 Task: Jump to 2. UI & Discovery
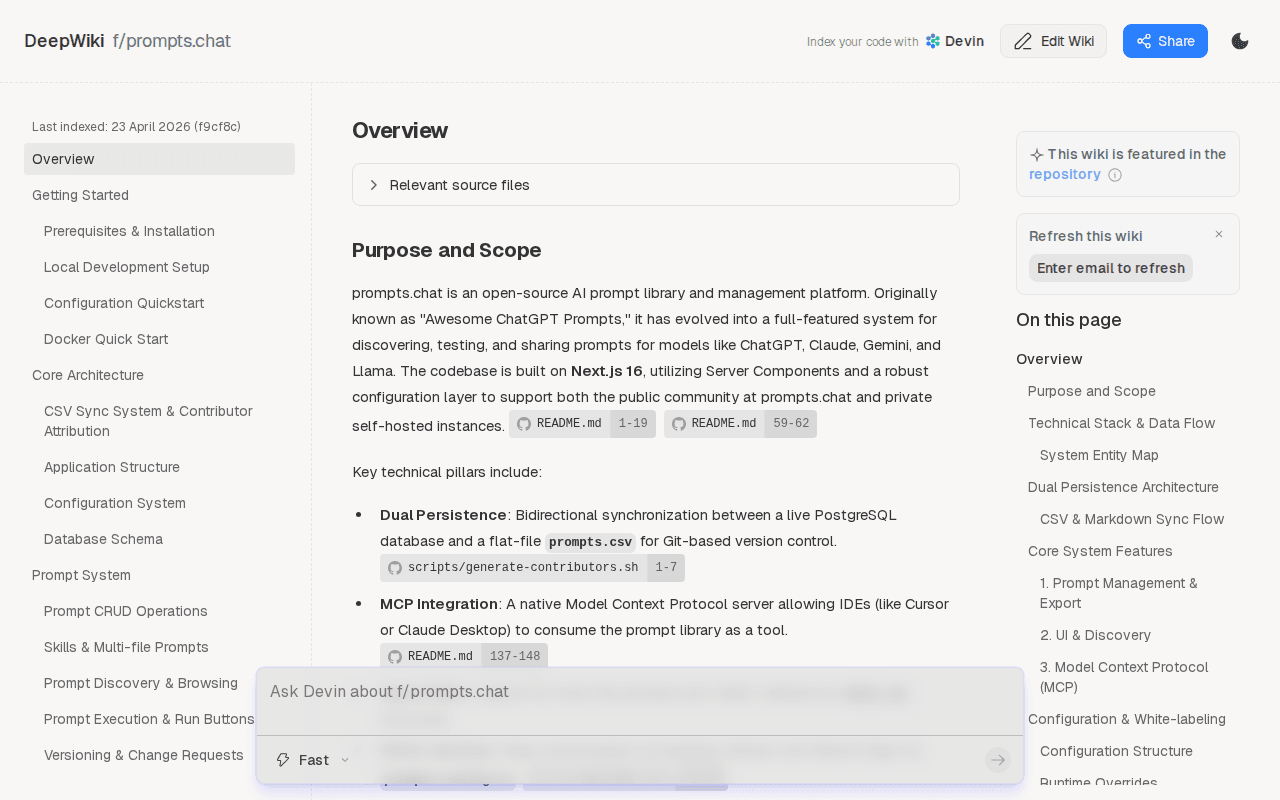tap(1095, 635)
